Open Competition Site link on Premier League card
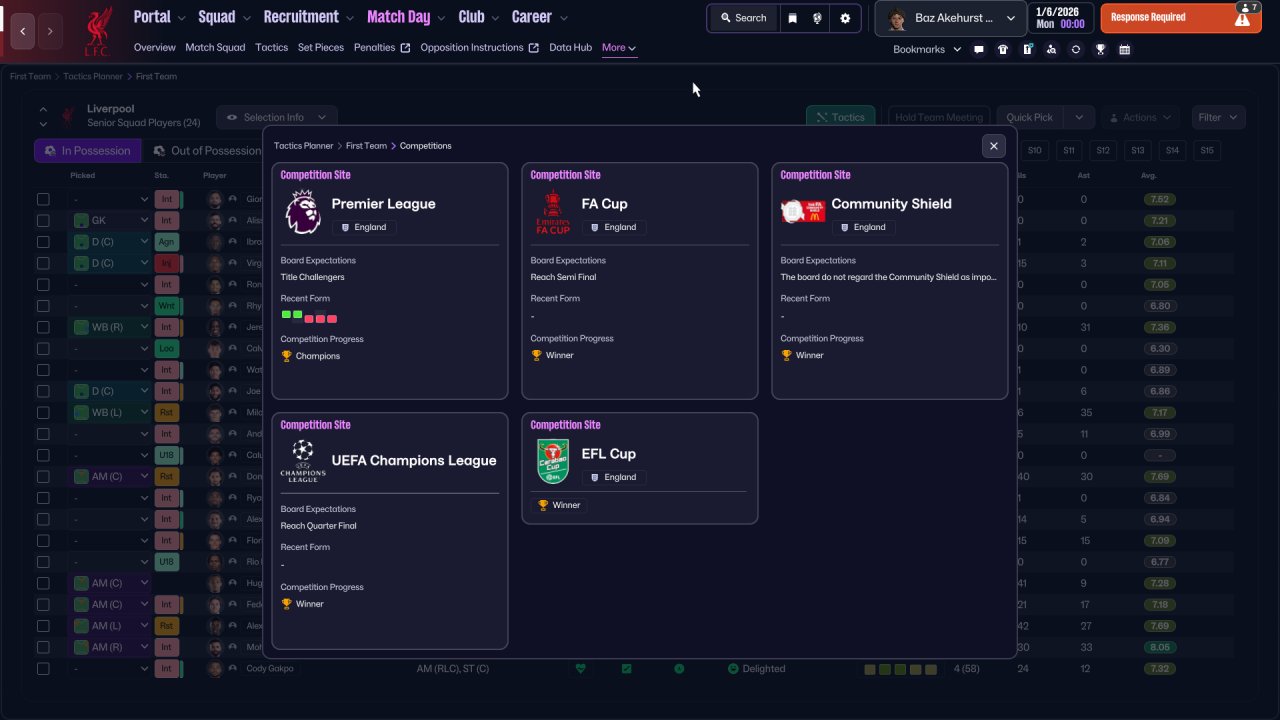 pos(315,175)
